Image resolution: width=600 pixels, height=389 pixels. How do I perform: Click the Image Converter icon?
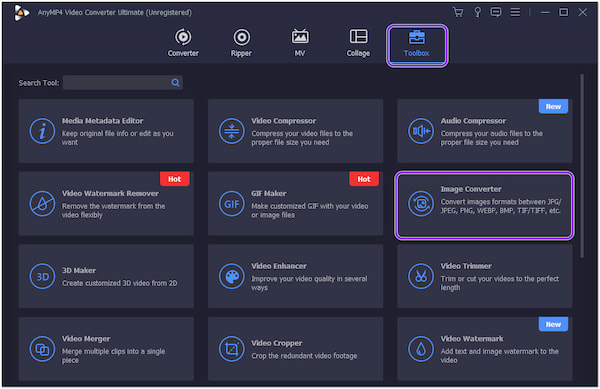421,203
